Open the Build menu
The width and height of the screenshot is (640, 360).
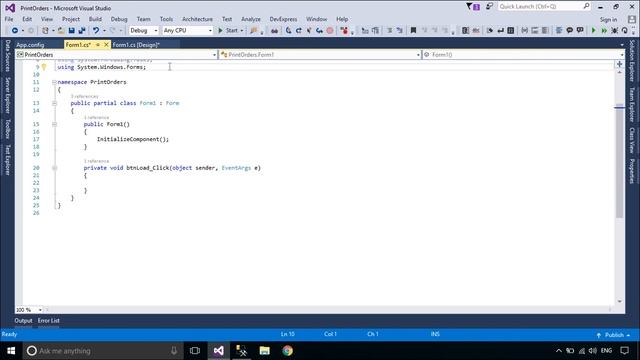tap(95, 19)
